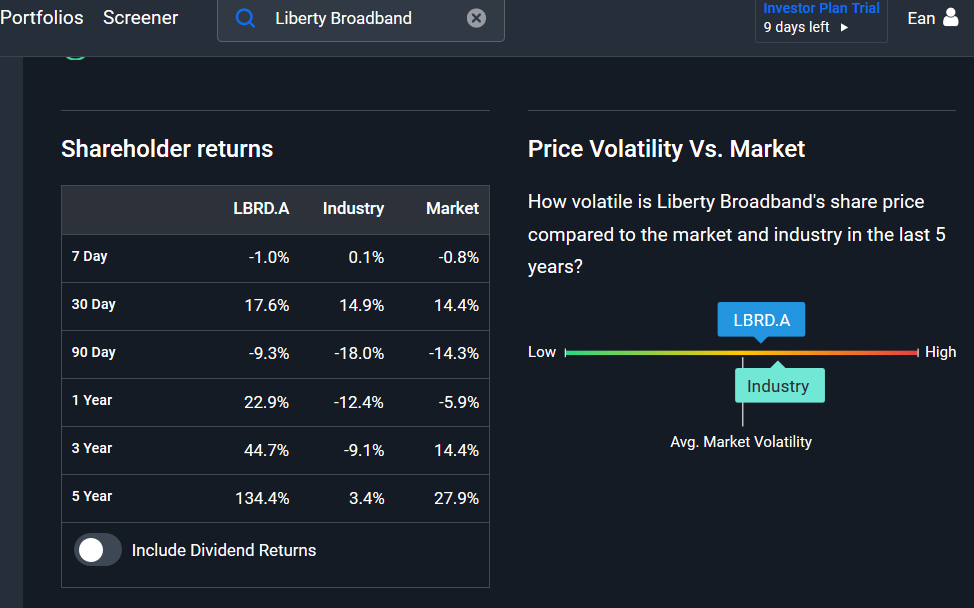Image resolution: width=974 pixels, height=608 pixels.
Task: Click the Market column header
Action: point(452,209)
